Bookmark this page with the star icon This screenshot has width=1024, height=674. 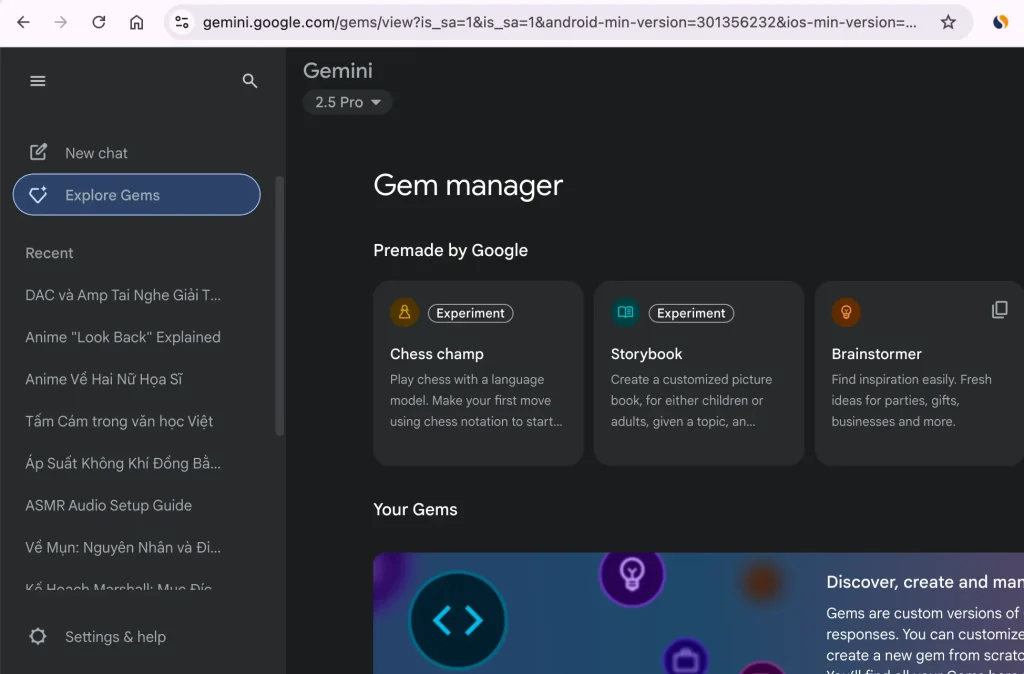(948, 22)
